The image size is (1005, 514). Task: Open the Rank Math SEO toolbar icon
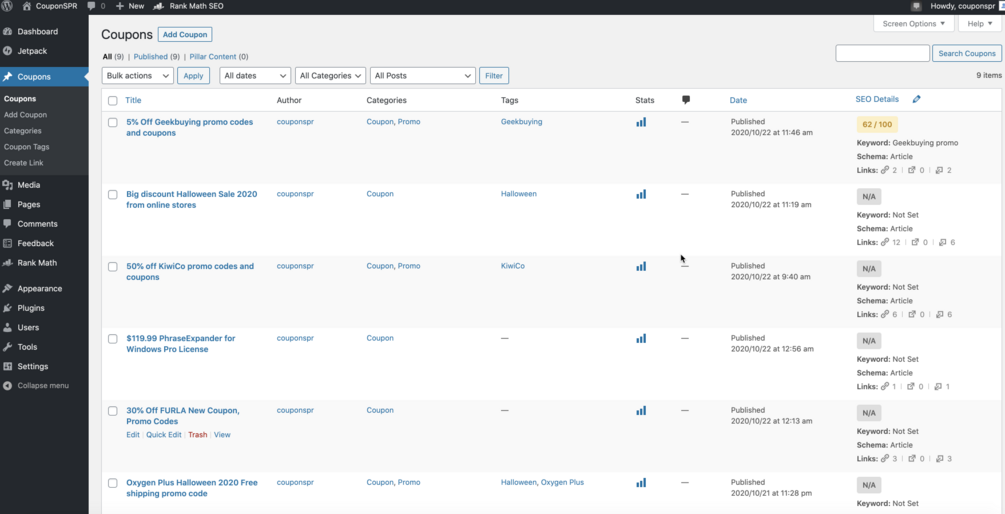point(158,6)
